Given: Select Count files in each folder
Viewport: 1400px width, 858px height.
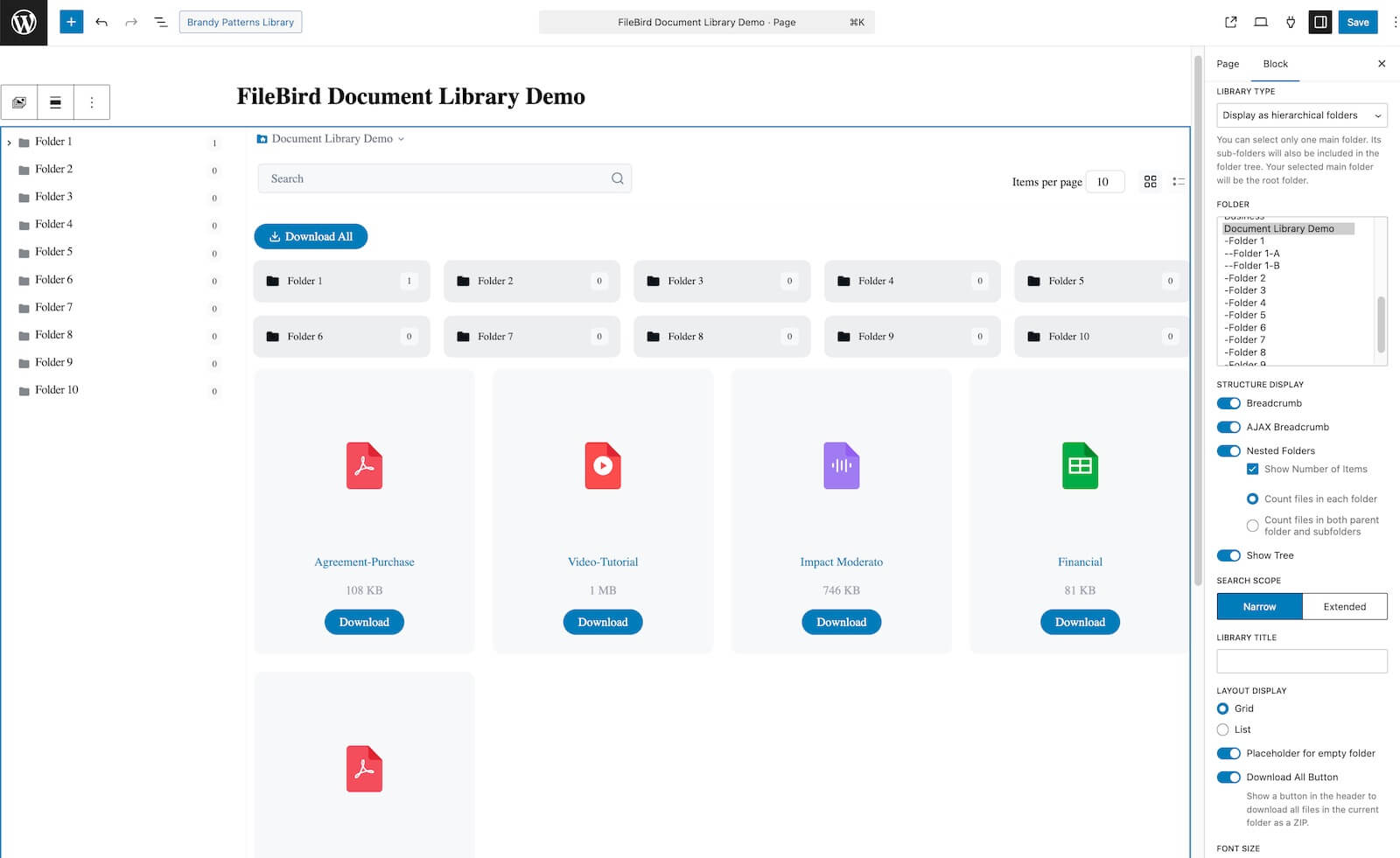Looking at the screenshot, I should tap(1252, 499).
